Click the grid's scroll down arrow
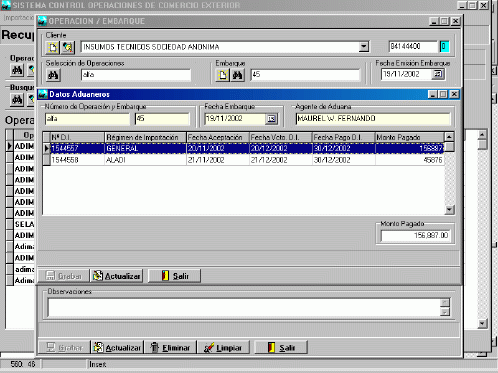This screenshot has height=373, width=498. (449, 210)
